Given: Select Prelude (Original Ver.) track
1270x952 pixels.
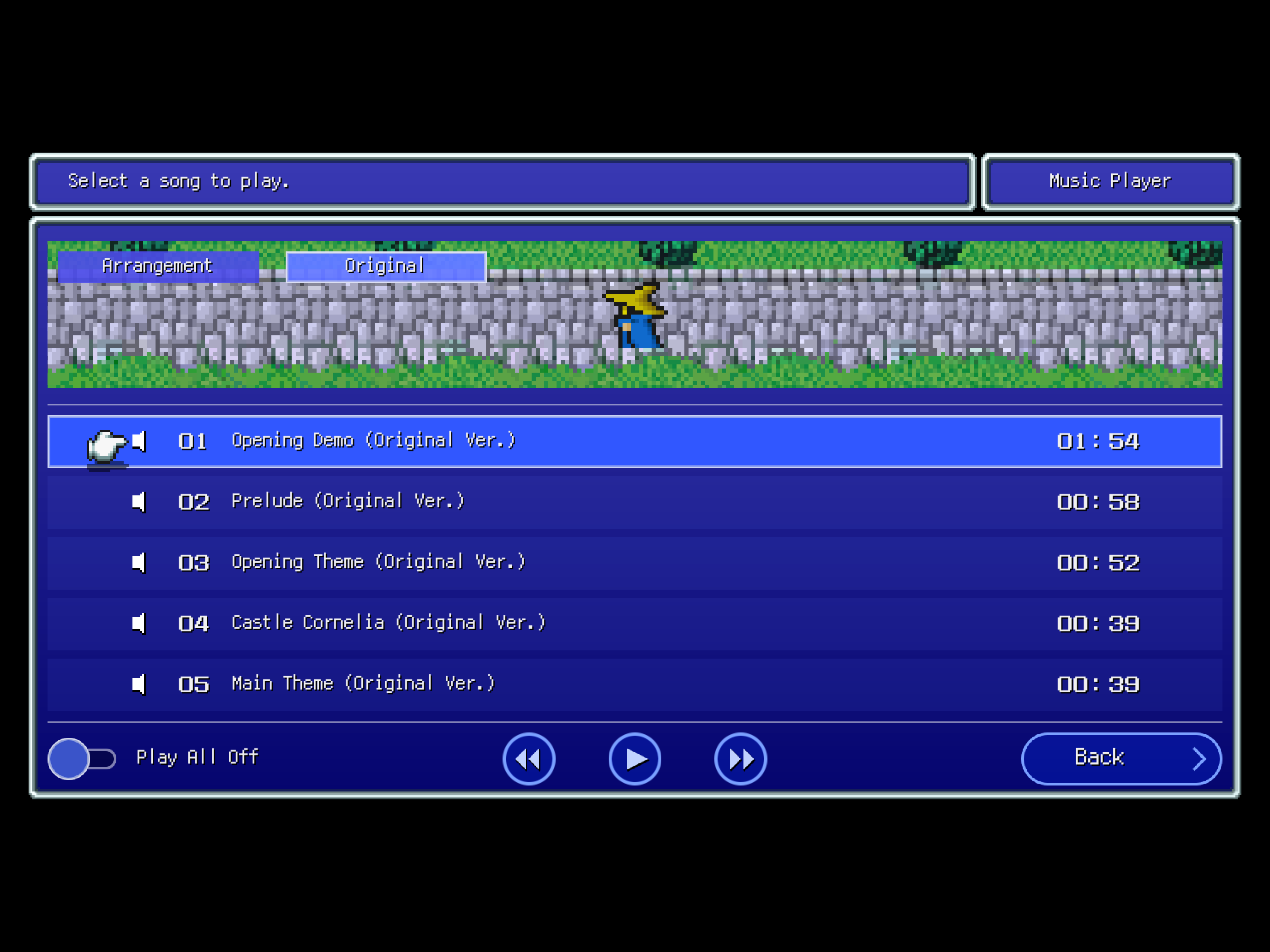Looking at the screenshot, I should [635, 500].
